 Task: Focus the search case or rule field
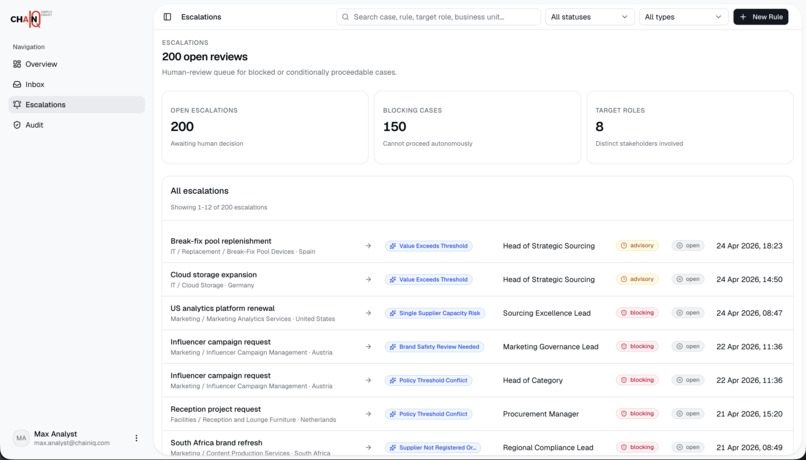coord(438,17)
